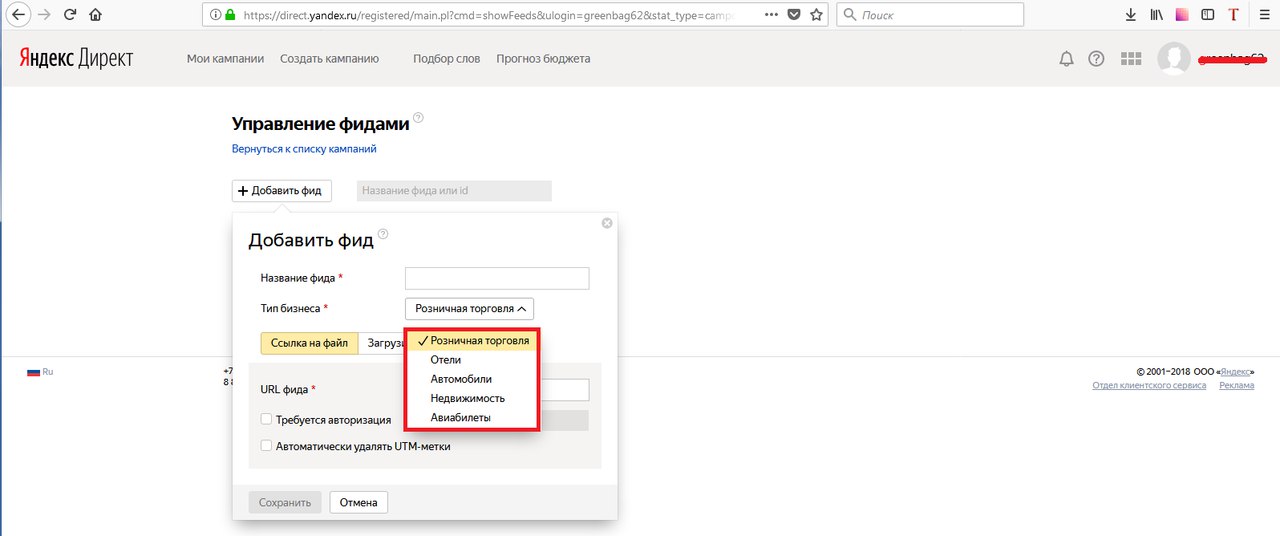Switch language via Ru flag
The height and width of the screenshot is (536, 1280).
(40, 372)
